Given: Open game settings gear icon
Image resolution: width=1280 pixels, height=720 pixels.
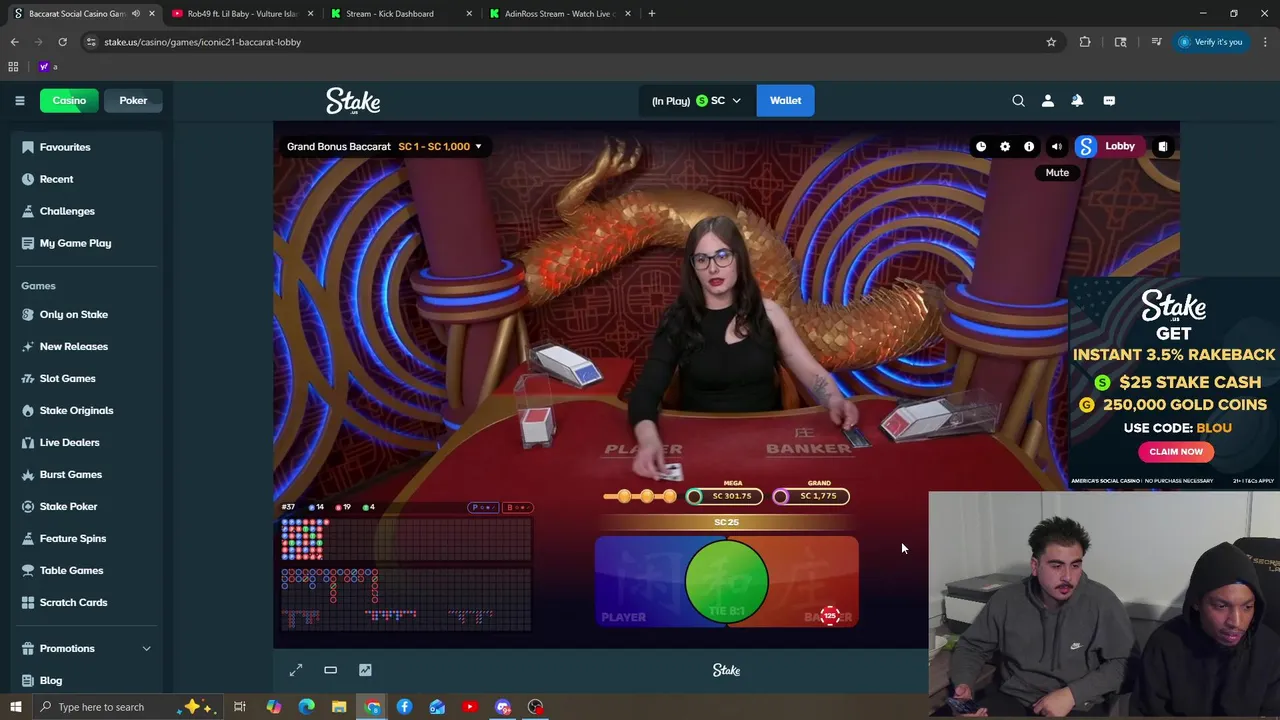Looking at the screenshot, I should pyautogui.click(x=1005, y=146).
